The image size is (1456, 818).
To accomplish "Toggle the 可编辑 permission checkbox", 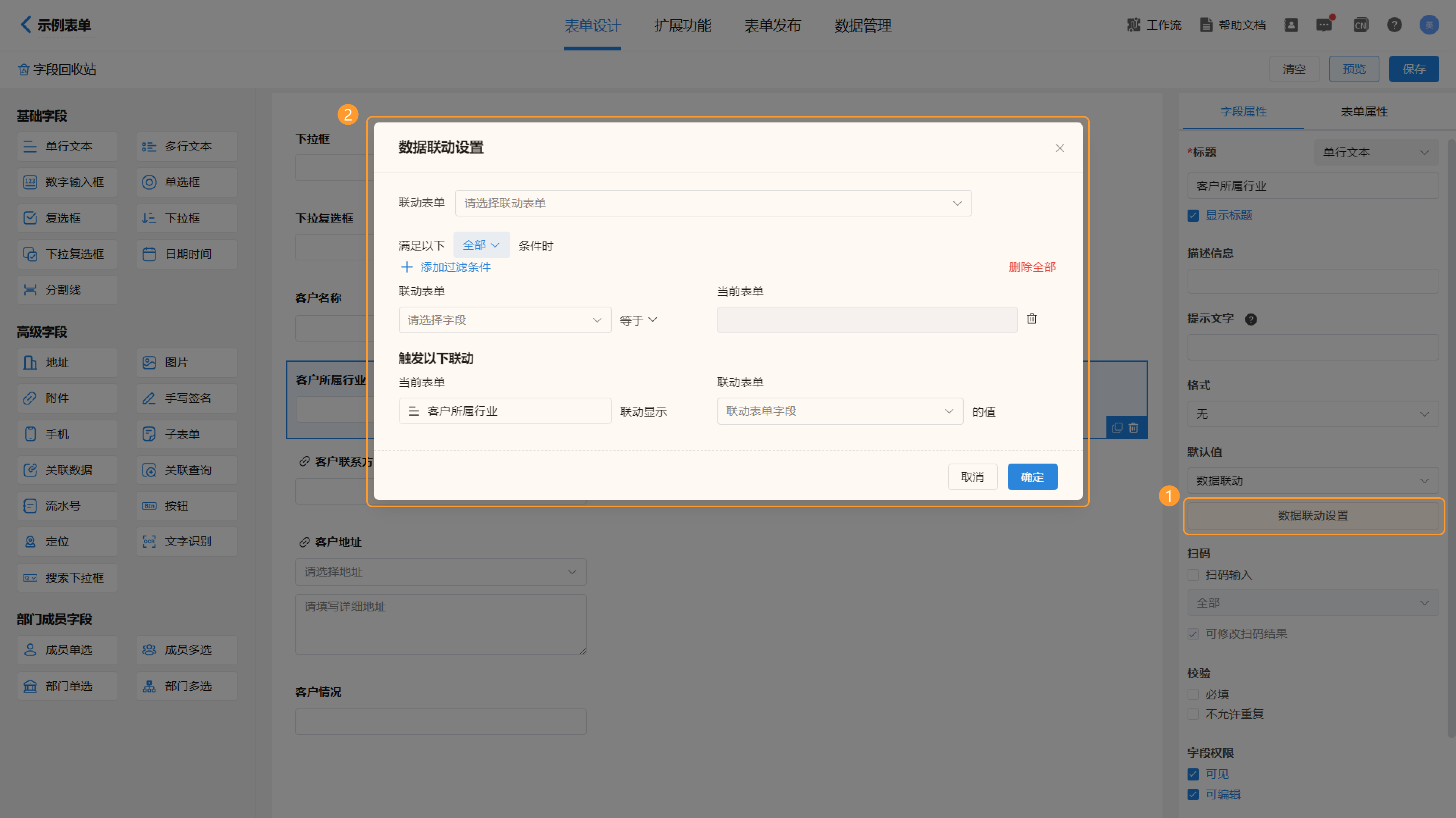I will 1193,794.
